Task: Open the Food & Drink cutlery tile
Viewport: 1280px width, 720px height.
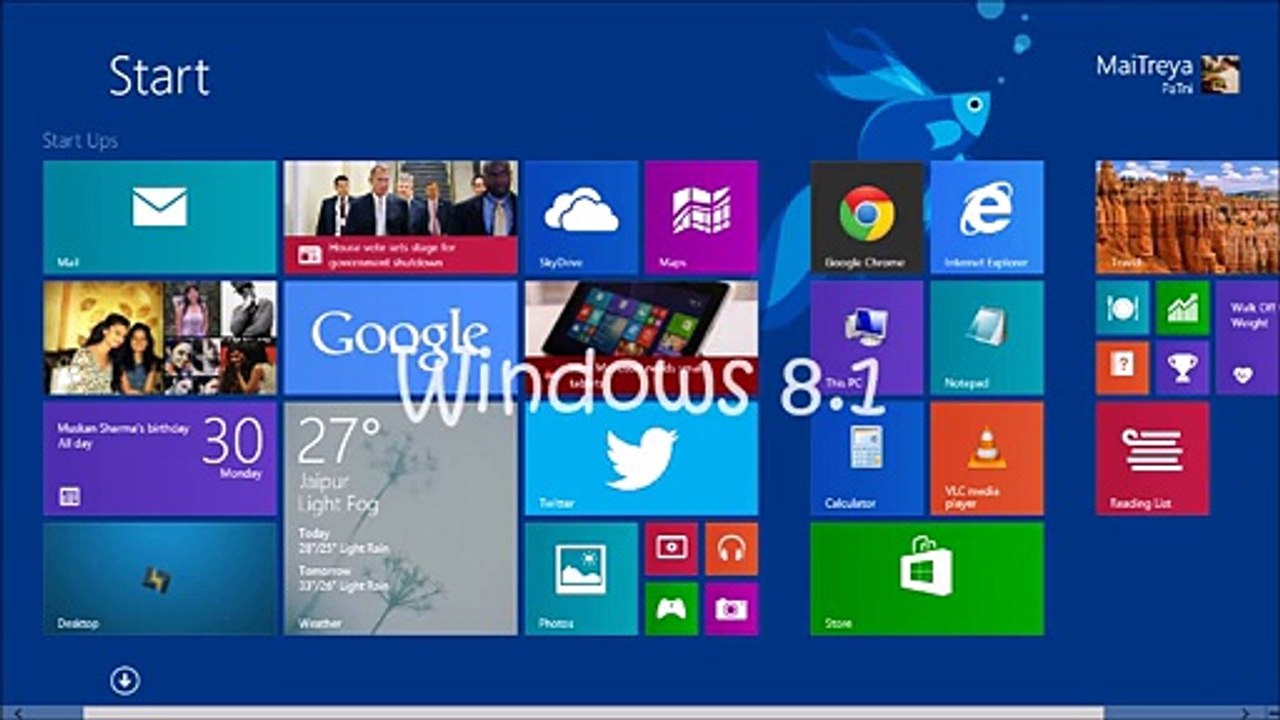Action: pyautogui.click(x=1122, y=308)
